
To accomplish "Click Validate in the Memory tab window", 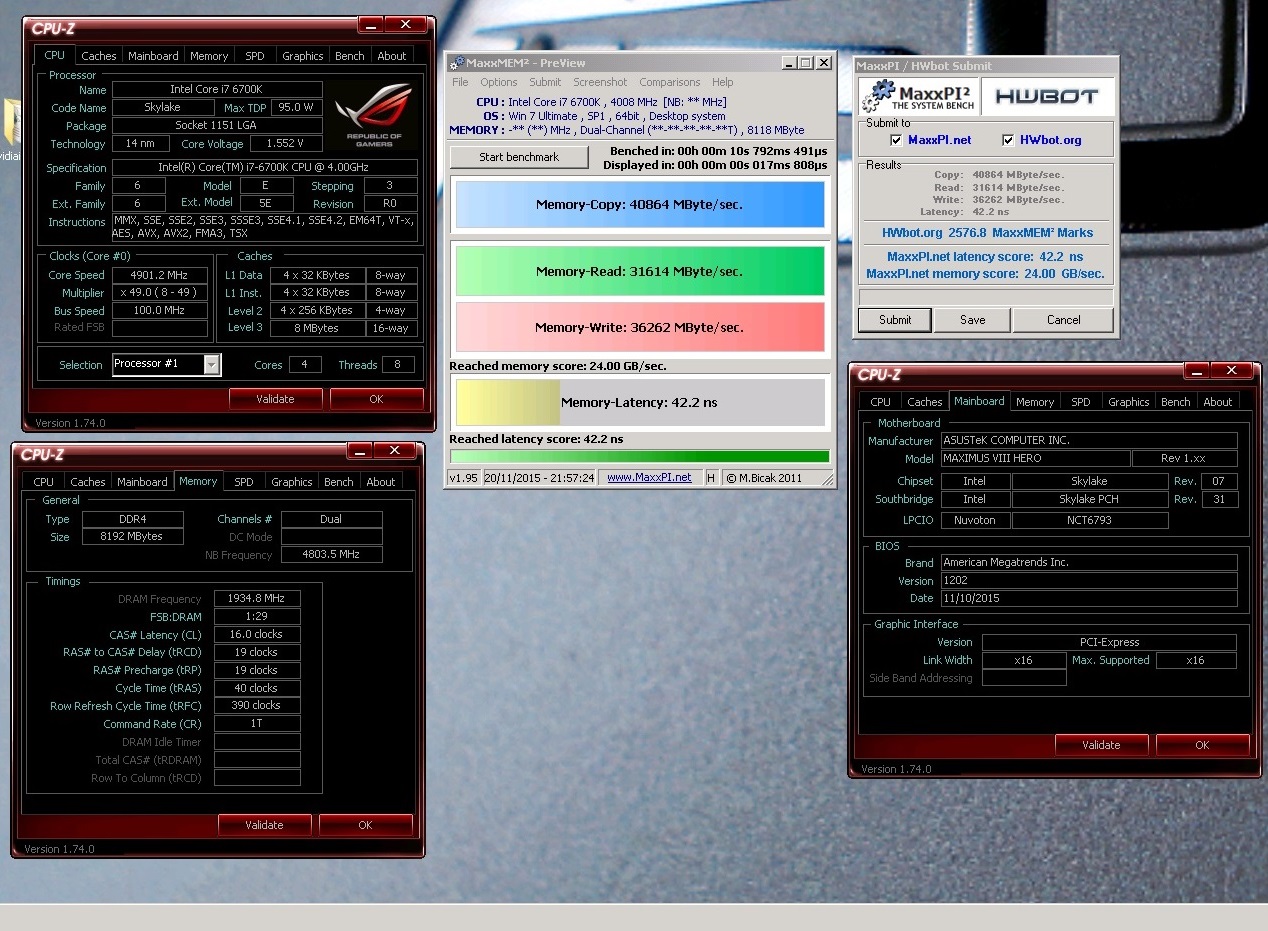I will [x=264, y=825].
